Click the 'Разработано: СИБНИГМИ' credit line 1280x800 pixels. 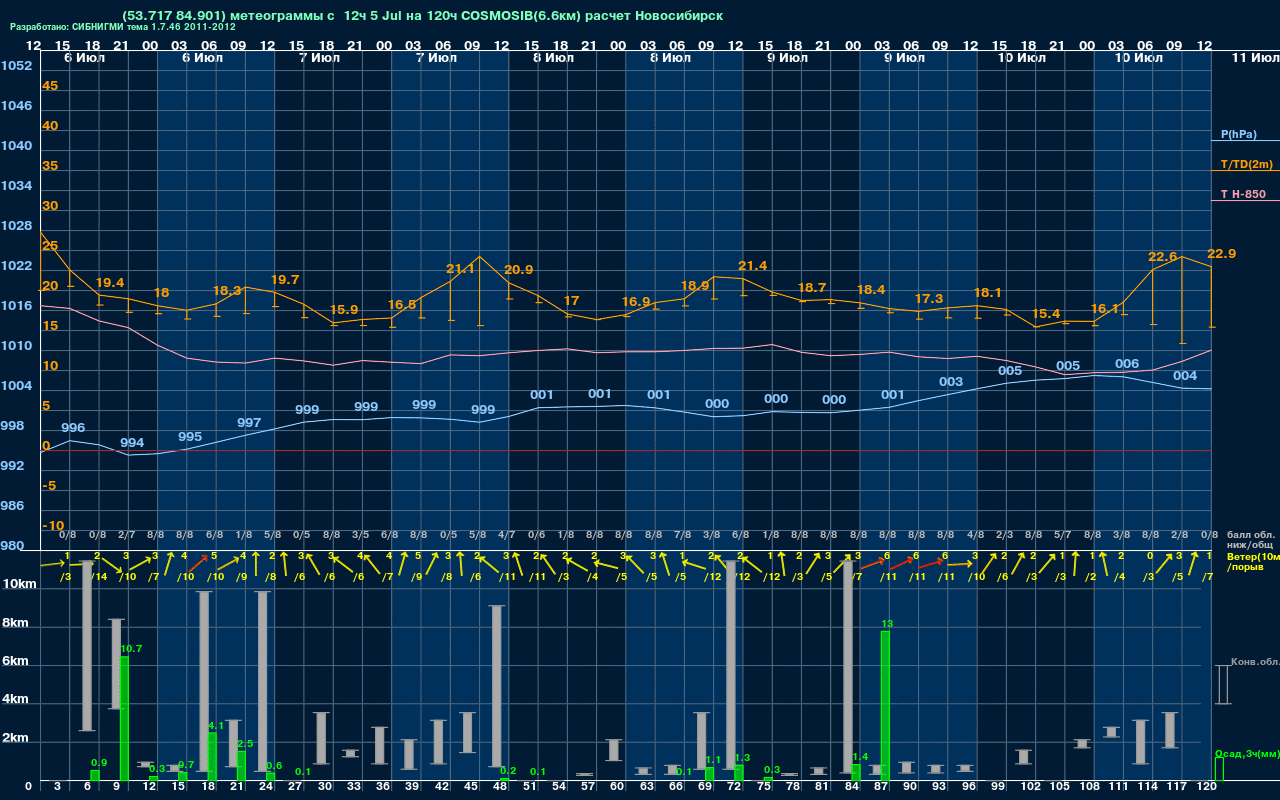tap(123, 27)
